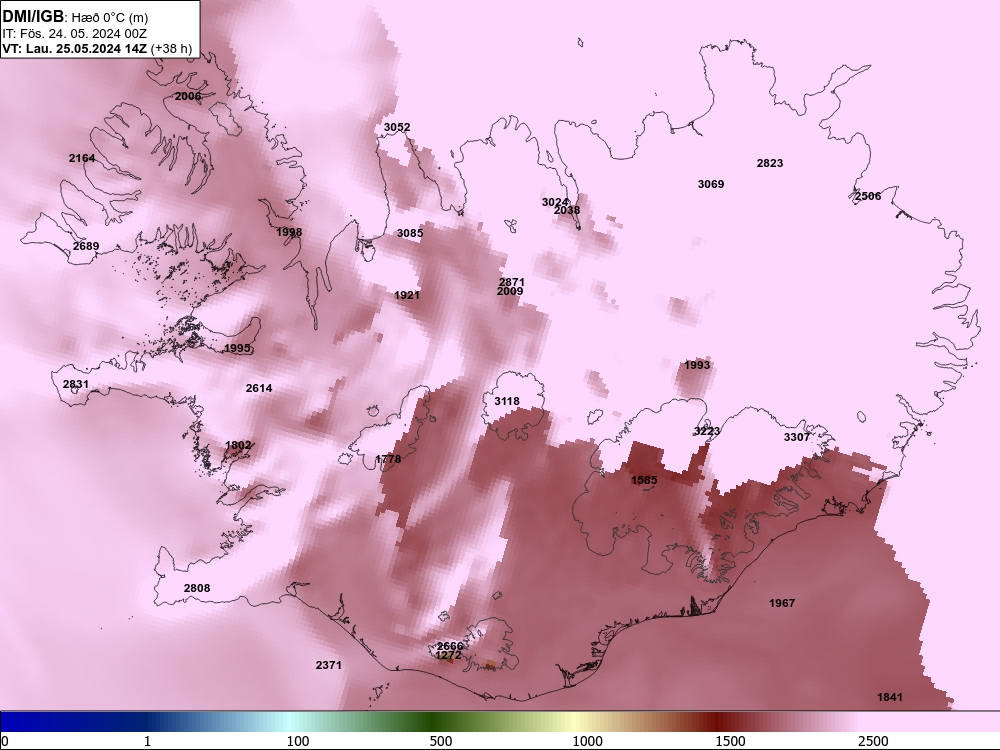Image resolution: width=1000 pixels, height=750 pixels.
Task: Click the map value 3069
Action: pyautogui.click(x=710, y=184)
